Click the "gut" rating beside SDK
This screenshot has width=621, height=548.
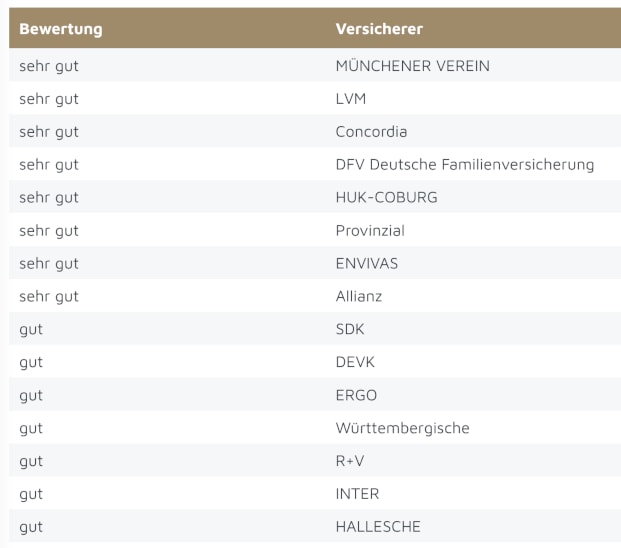click(31, 329)
